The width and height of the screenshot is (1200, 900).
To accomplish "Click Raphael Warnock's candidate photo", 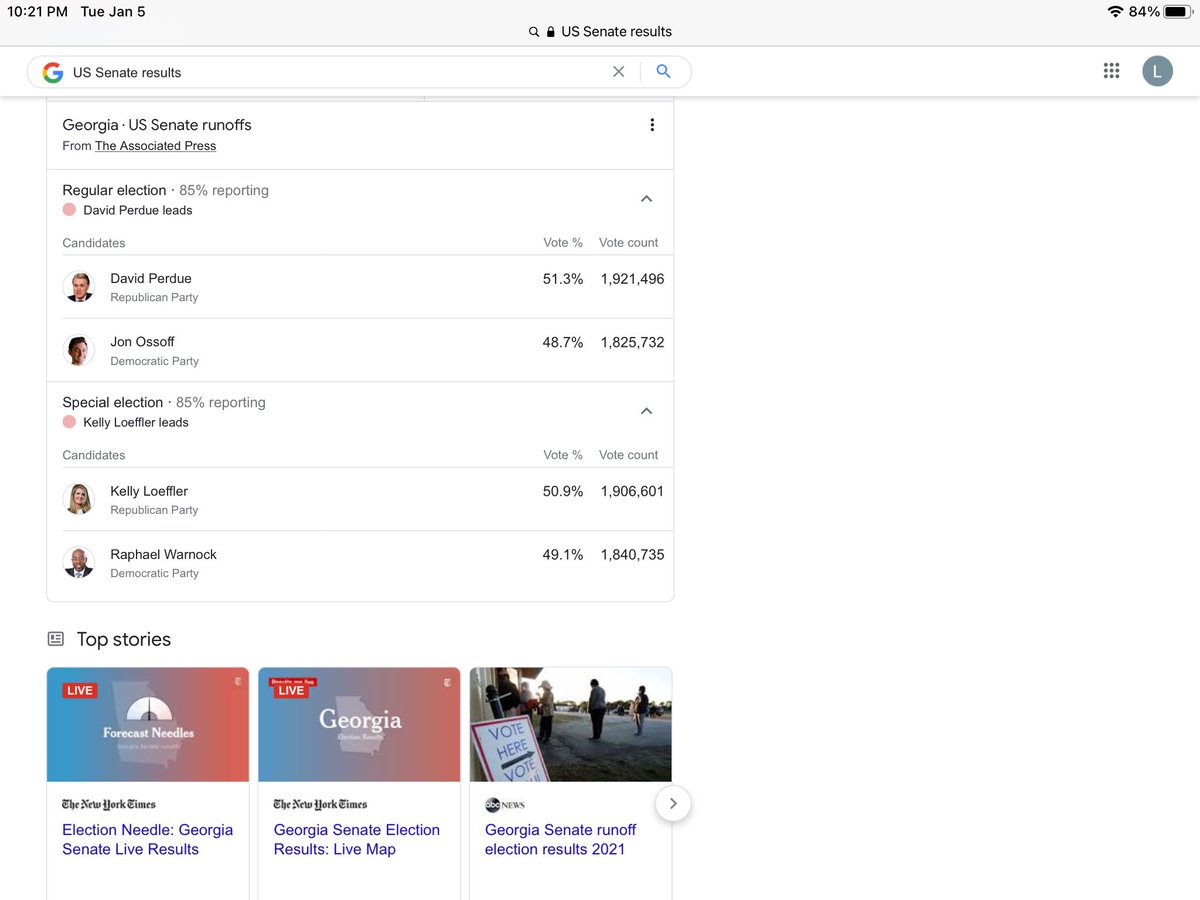I will 79,563.
